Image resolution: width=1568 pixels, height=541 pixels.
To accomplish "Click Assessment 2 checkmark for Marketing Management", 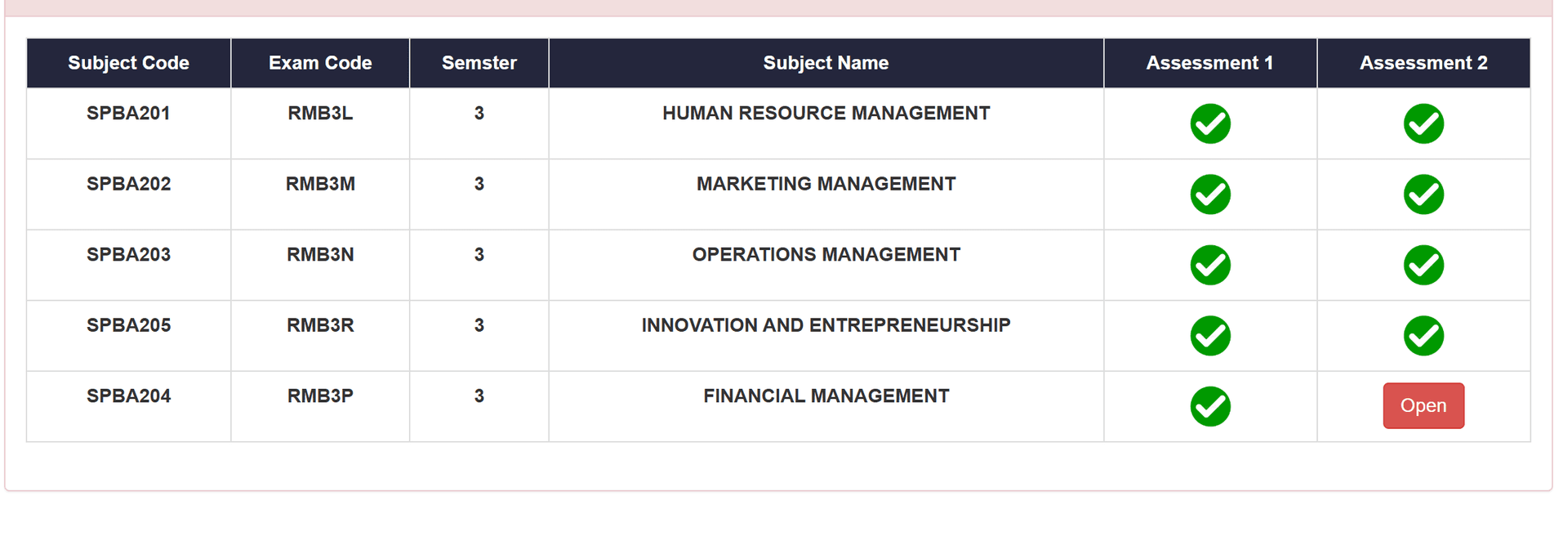I will (x=1423, y=194).
